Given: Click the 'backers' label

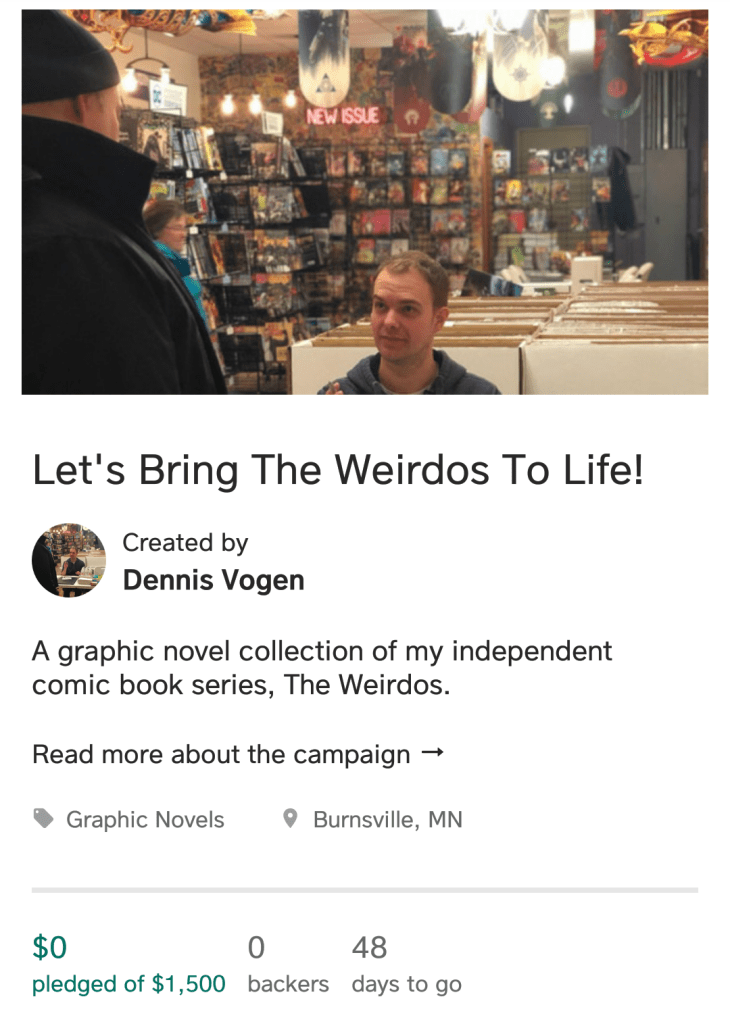Looking at the screenshot, I should (288, 984).
